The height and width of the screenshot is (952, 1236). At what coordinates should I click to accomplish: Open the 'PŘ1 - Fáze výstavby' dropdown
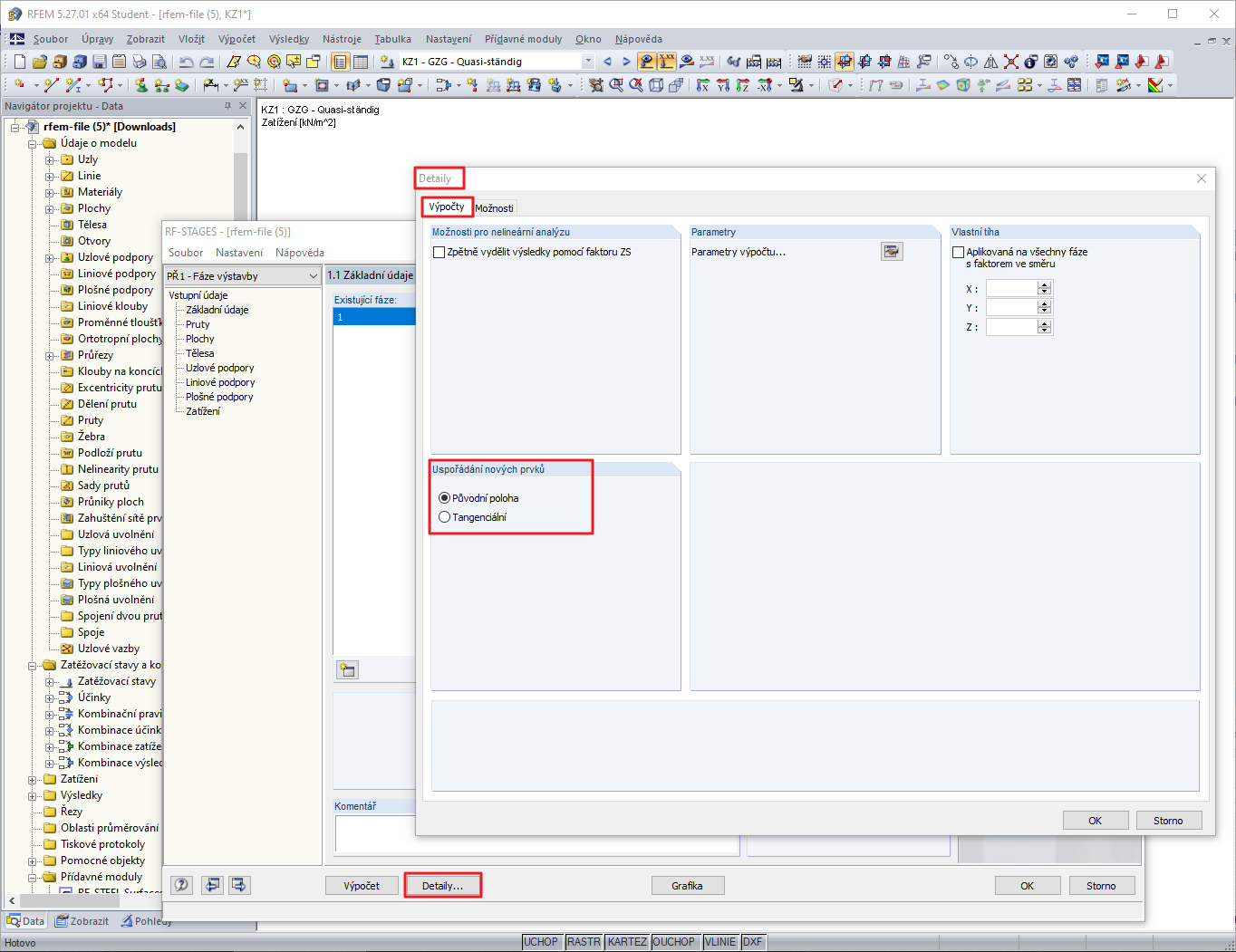tap(314, 276)
